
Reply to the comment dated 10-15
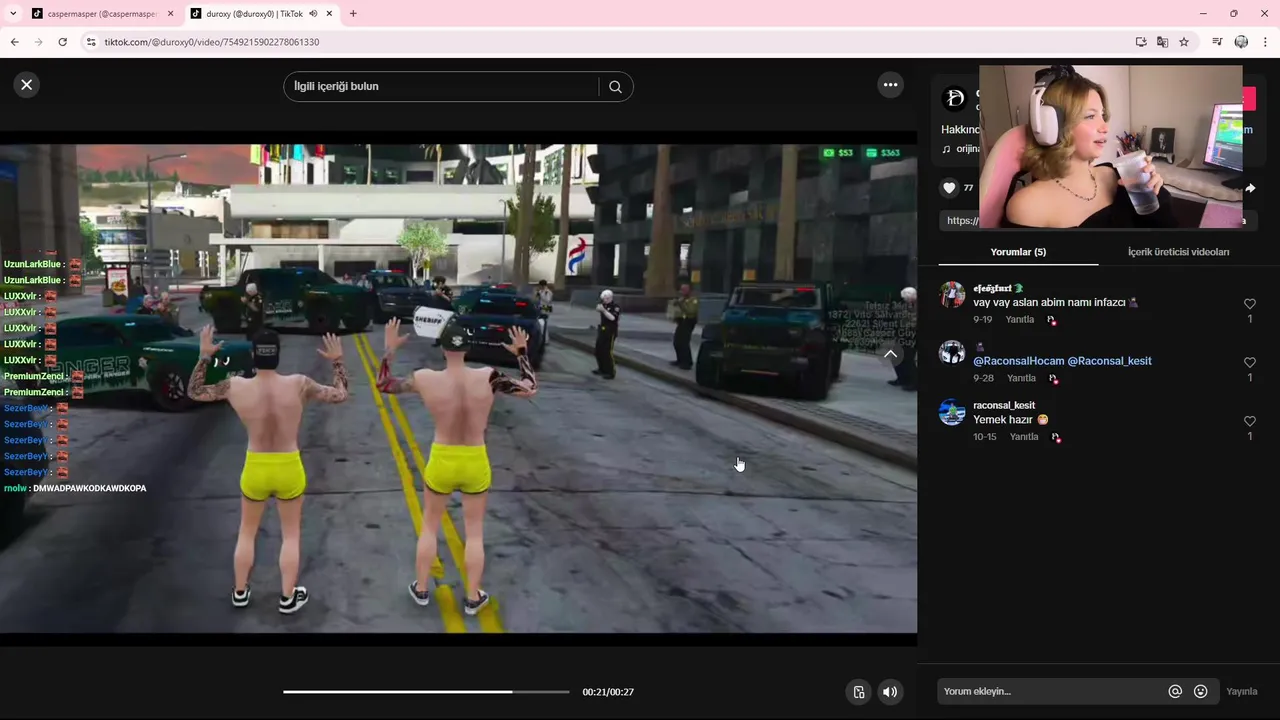pyautogui.click(x=1024, y=437)
